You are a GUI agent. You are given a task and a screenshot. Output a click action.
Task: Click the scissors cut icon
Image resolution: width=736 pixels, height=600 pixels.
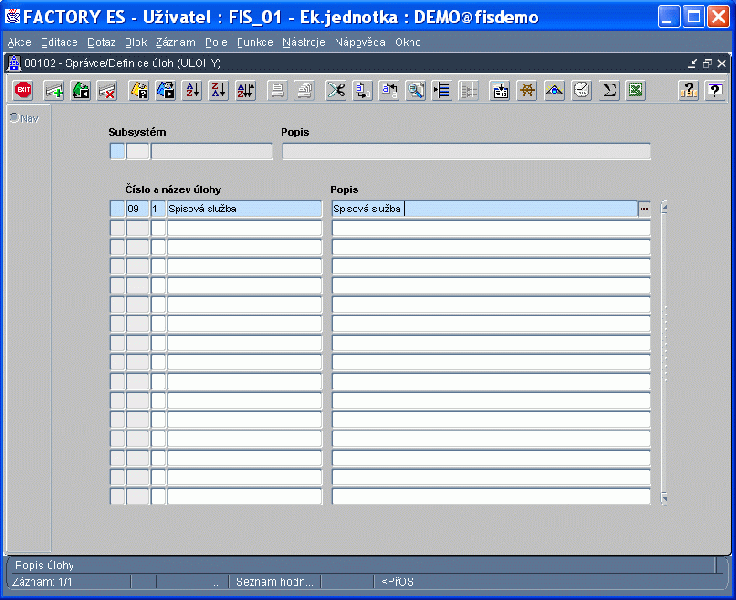[x=336, y=90]
